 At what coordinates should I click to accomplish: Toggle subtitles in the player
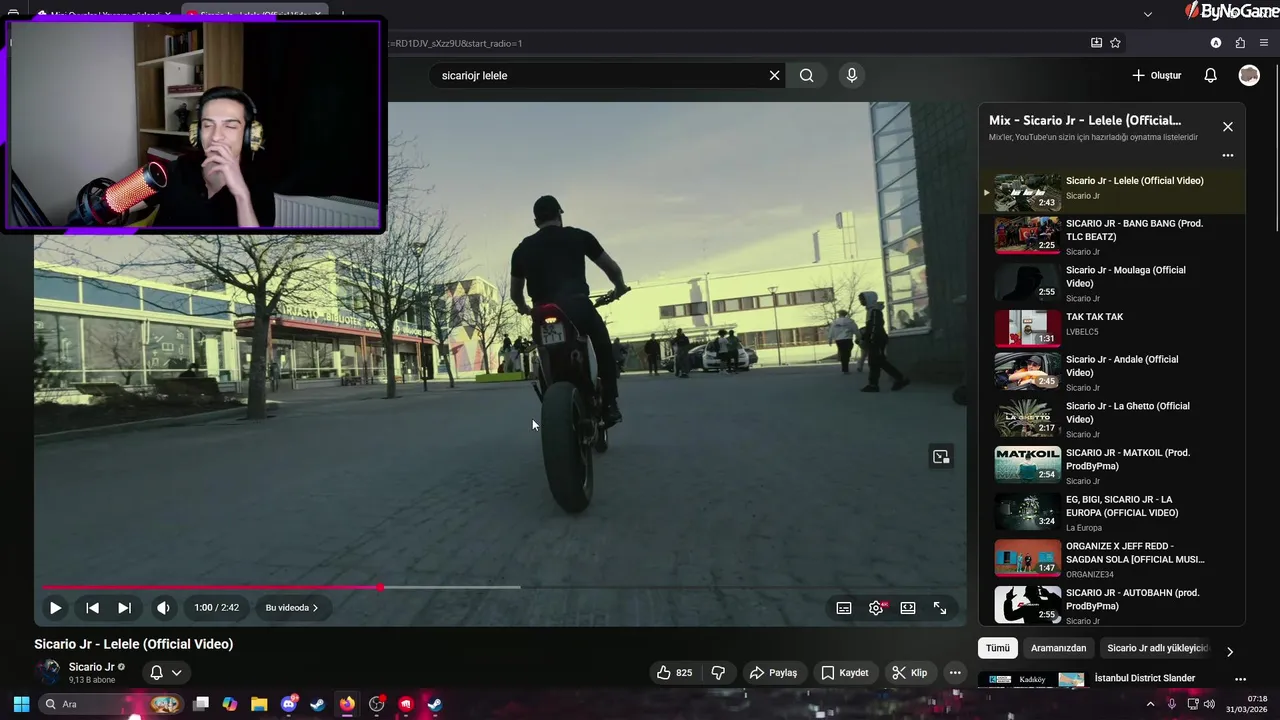844,607
